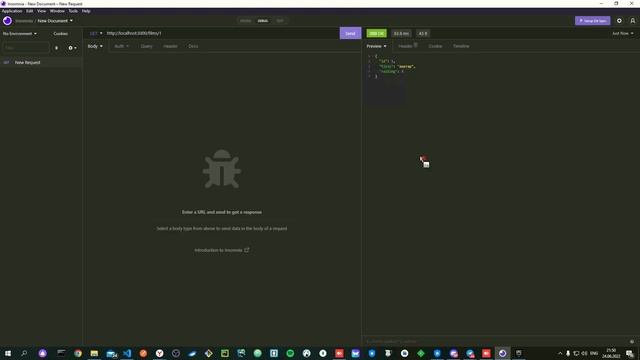Open the settings gear in the top right
640x360 pixels.
click(619, 21)
